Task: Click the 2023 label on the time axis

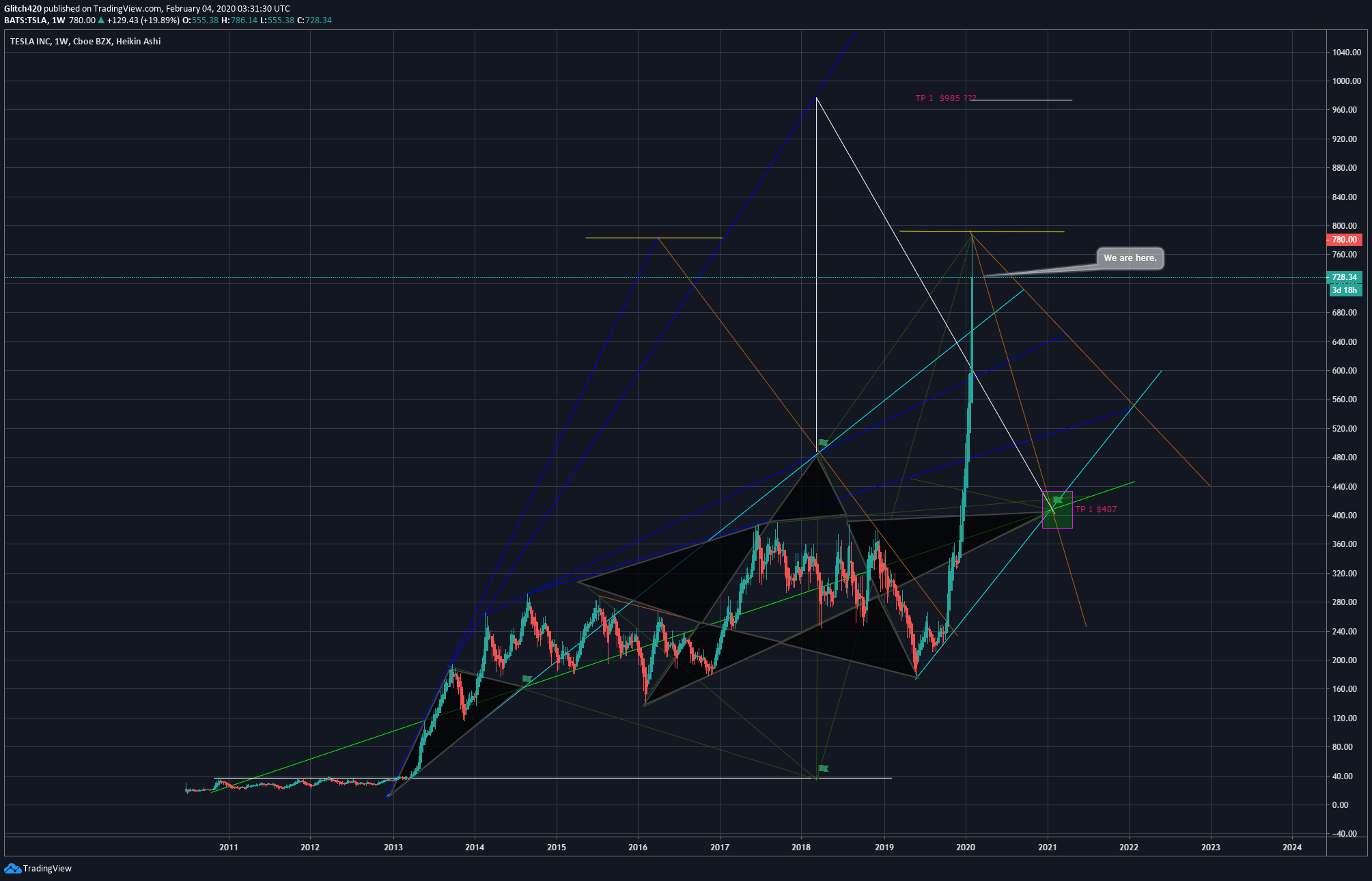Action: [x=1211, y=848]
